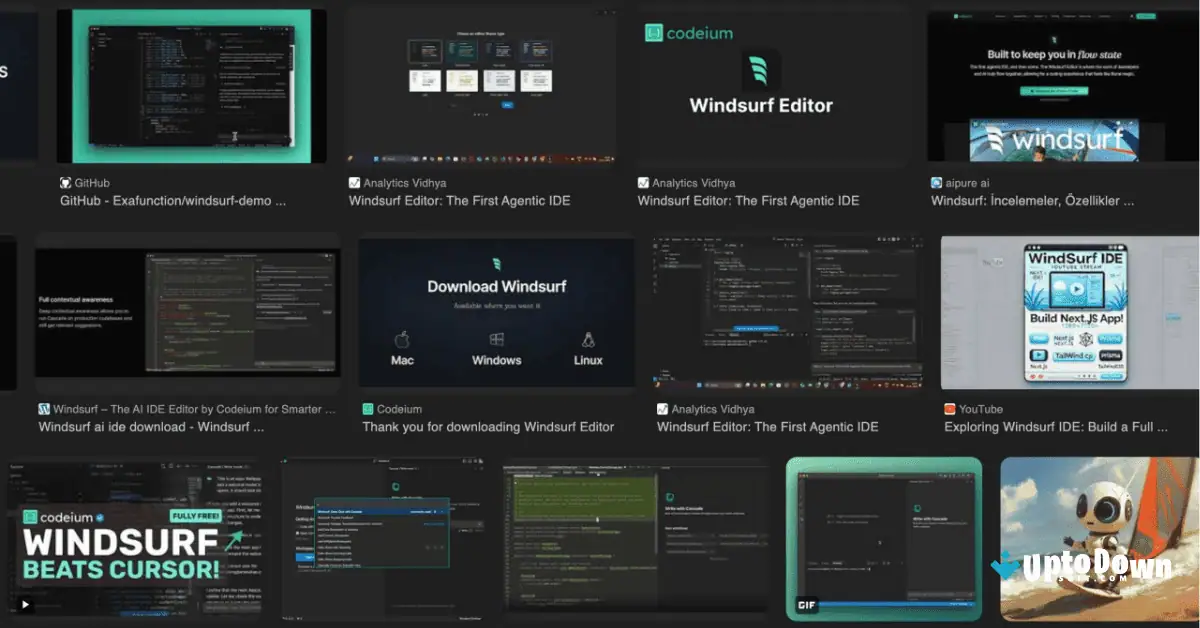The image size is (1200, 628).
Task: Select the Download Windsurf thumbnail
Action: coord(496,311)
